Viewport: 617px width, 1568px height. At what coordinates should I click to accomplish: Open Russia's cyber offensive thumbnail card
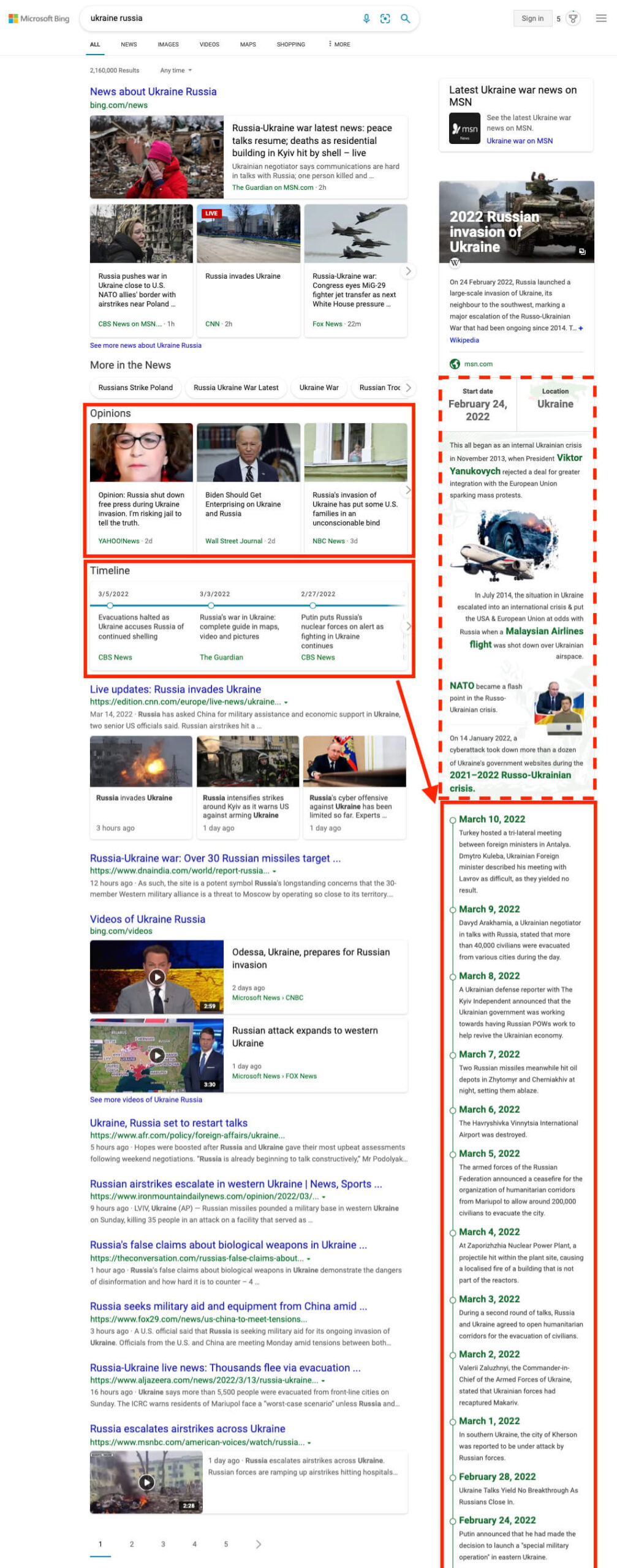[x=355, y=787]
